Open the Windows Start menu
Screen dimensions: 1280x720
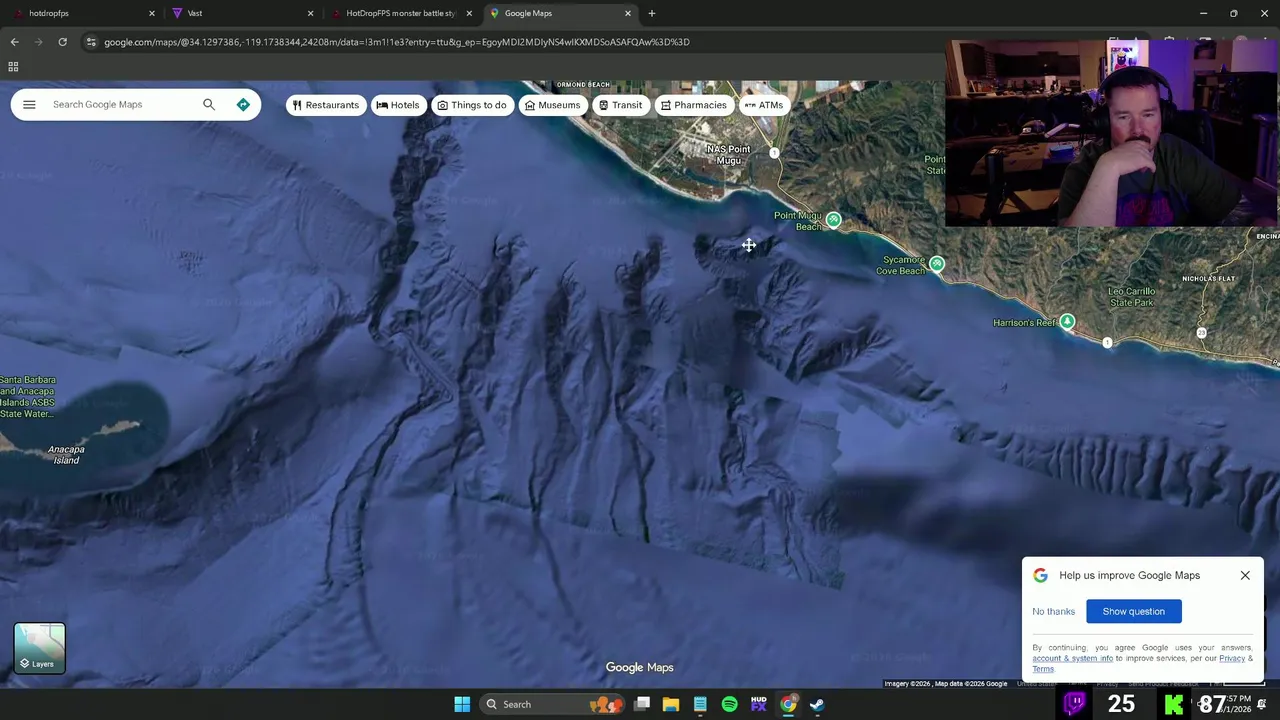coord(462,704)
